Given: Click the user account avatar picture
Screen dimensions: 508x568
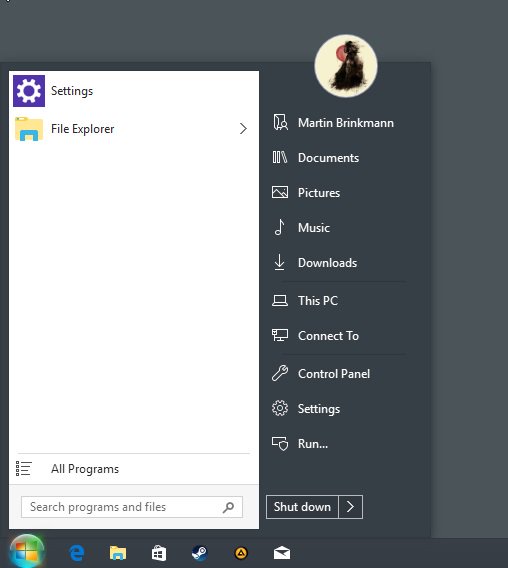Looking at the screenshot, I should click(346, 66).
